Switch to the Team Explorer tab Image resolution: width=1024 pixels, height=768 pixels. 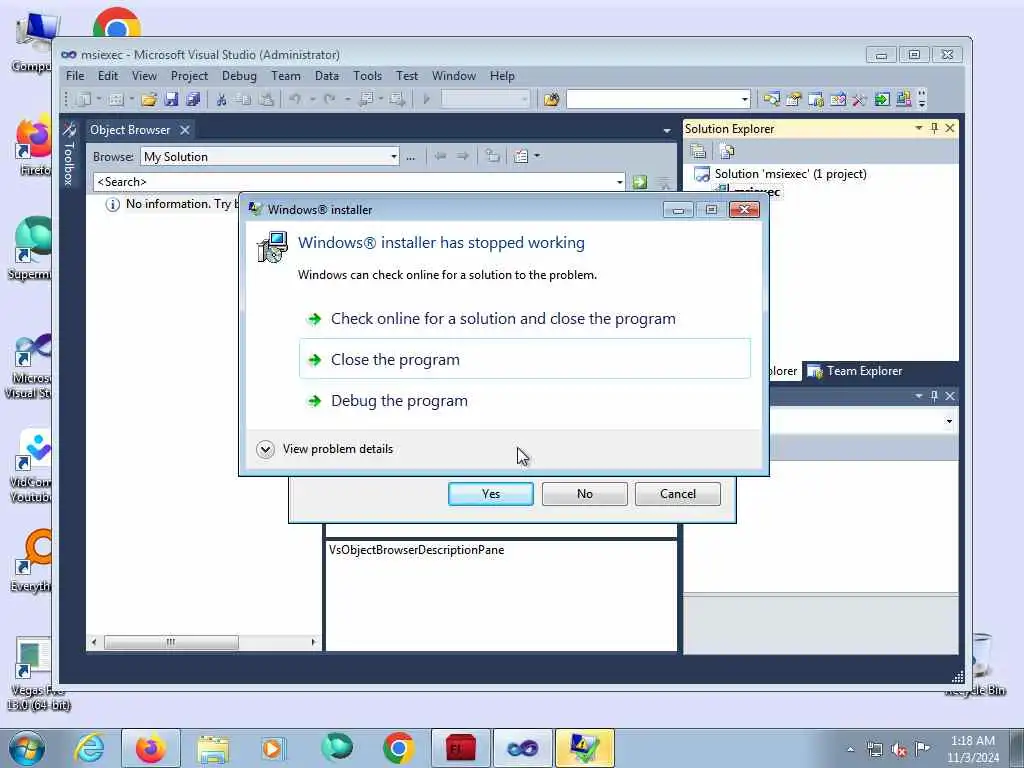click(x=855, y=371)
